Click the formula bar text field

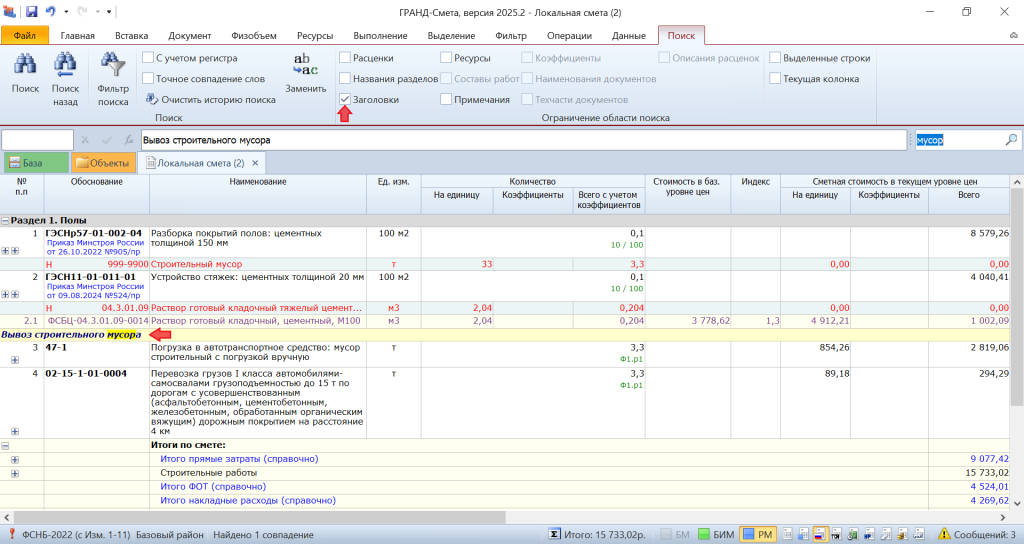click(x=520, y=140)
